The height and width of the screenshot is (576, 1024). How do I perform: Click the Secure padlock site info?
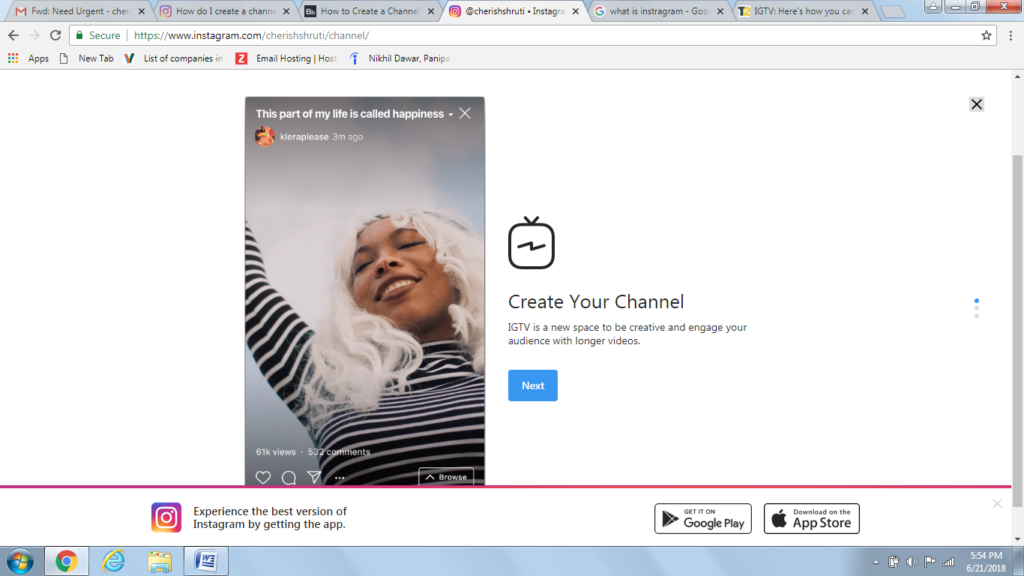click(x=98, y=35)
